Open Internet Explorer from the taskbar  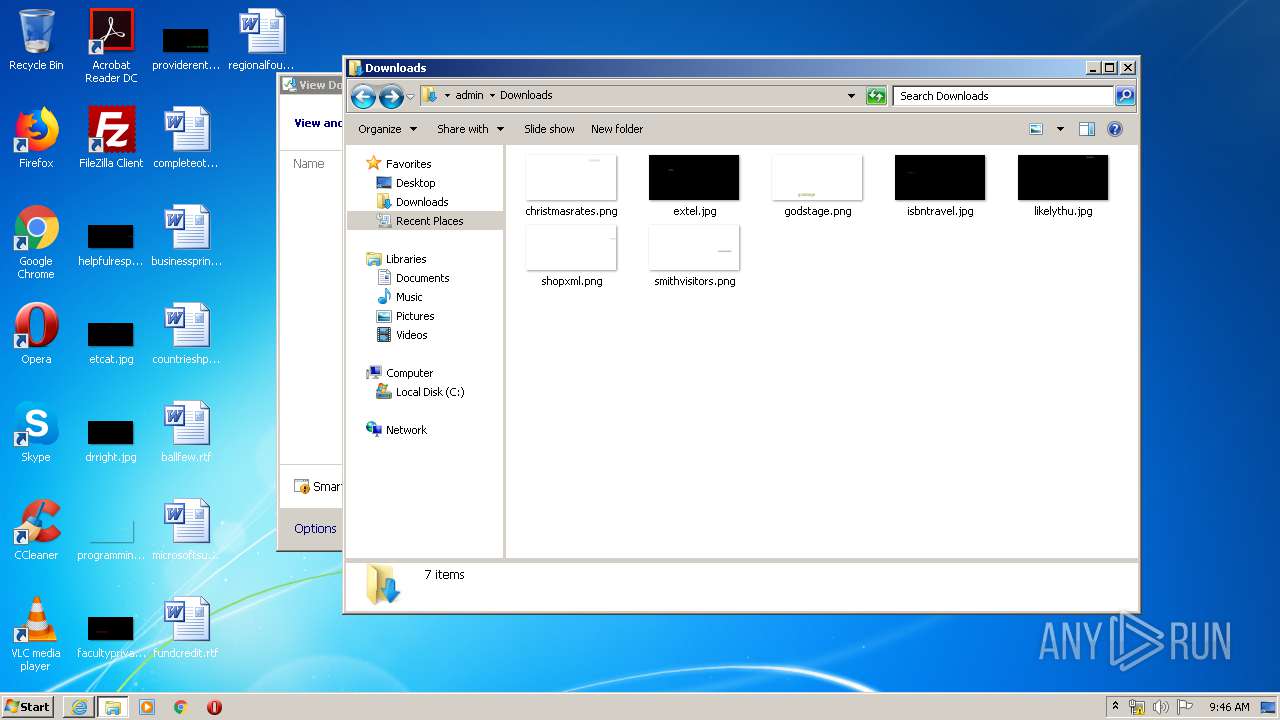click(79, 707)
